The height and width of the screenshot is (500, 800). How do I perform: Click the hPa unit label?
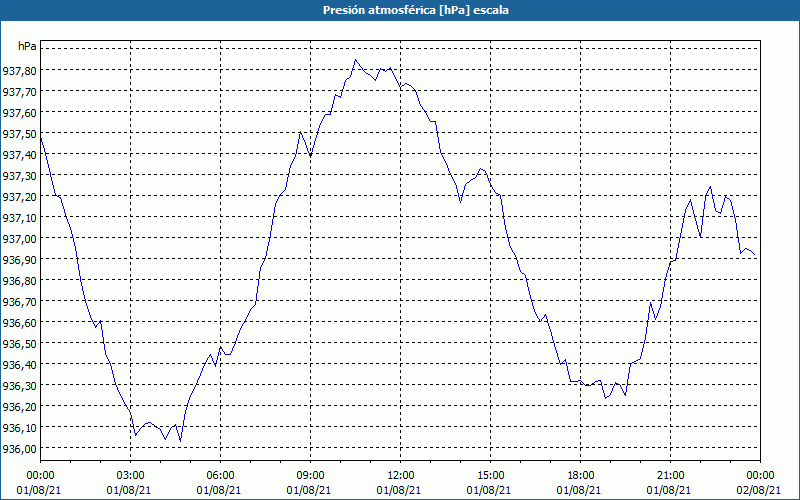pos(27,46)
